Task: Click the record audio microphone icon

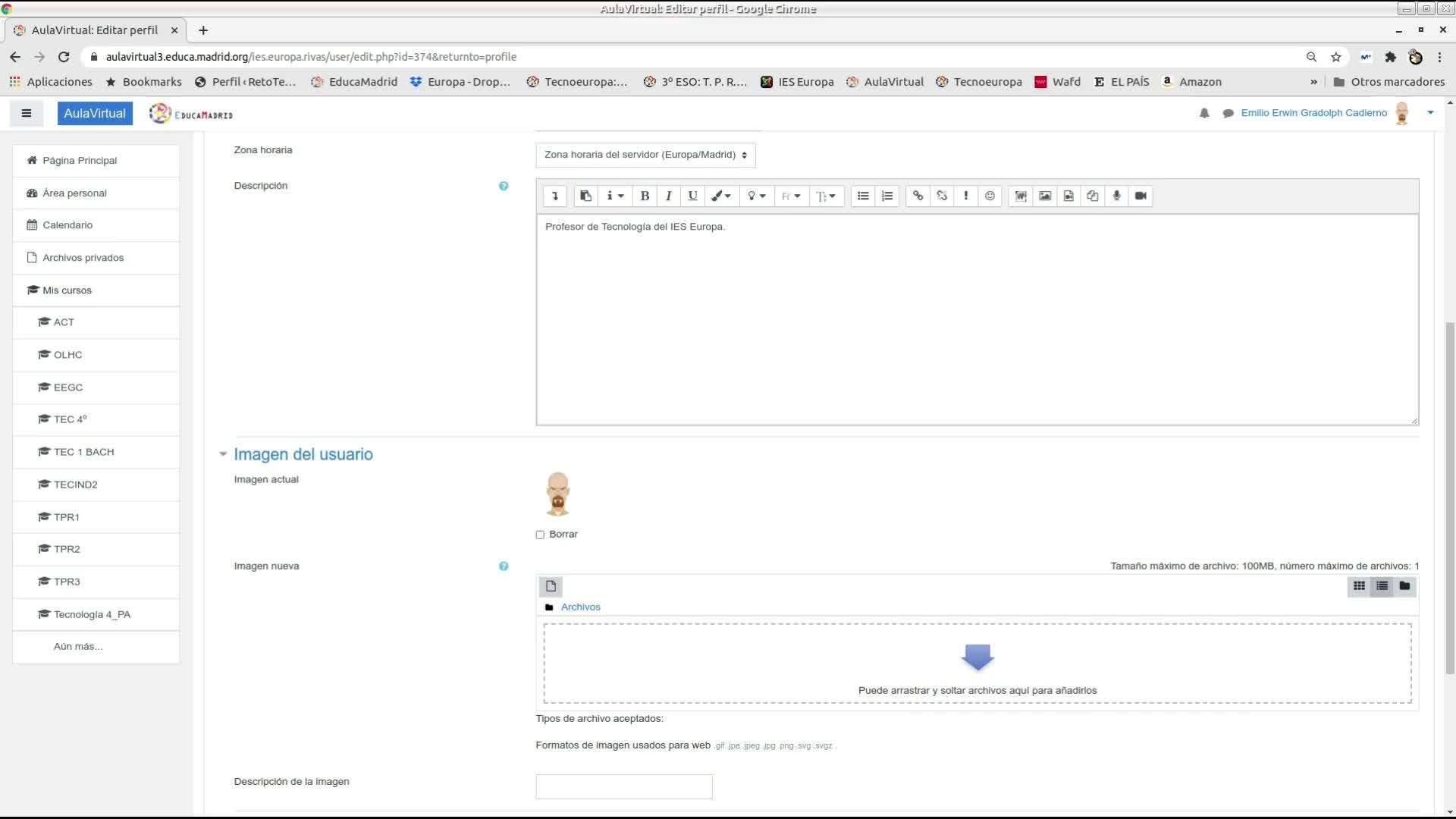Action: [1116, 196]
